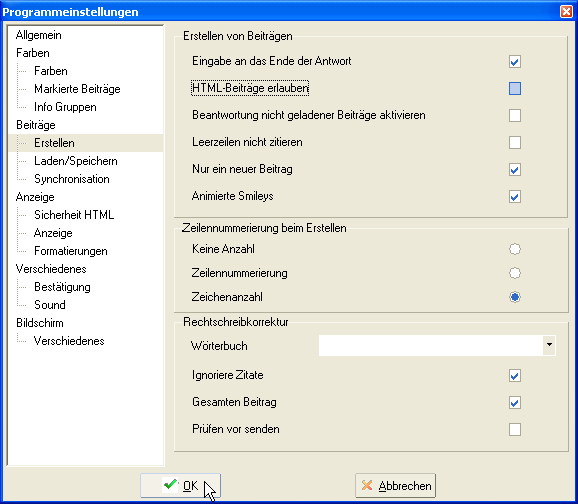
Task: Choose the Zeilennummerierung radio option
Action: coord(515,273)
